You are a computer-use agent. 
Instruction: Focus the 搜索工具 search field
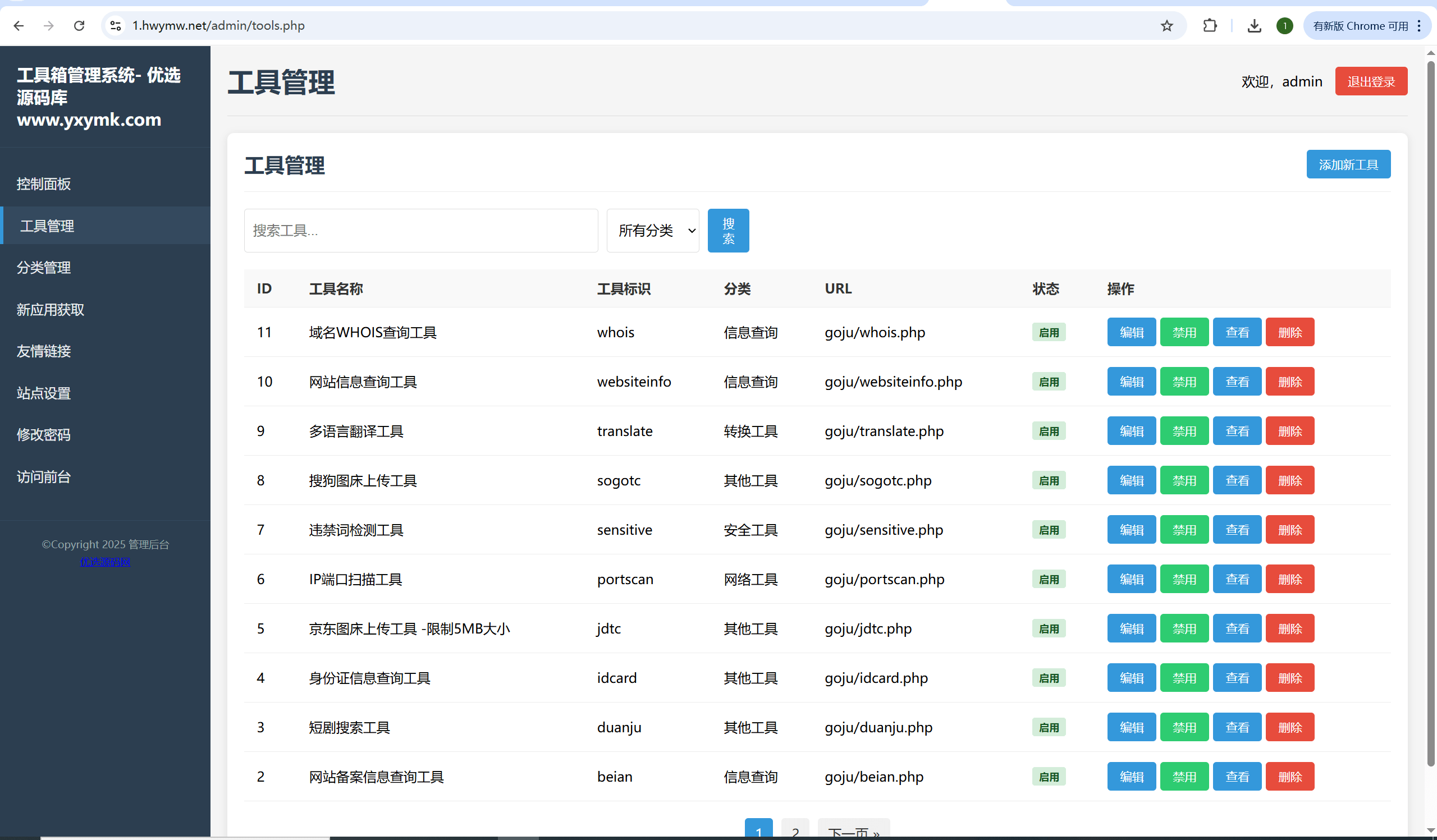coord(421,230)
